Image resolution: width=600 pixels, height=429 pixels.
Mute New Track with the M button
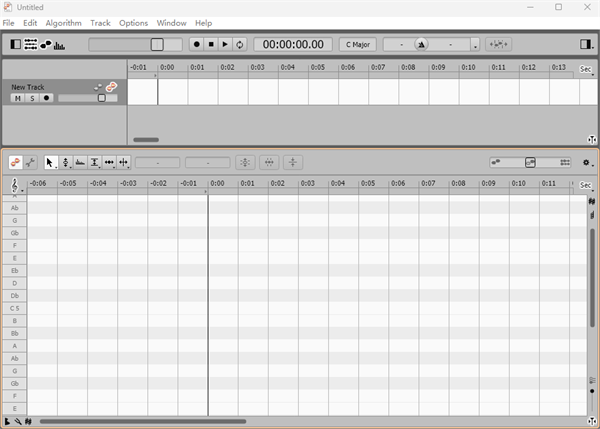pyautogui.click(x=18, y=98)
